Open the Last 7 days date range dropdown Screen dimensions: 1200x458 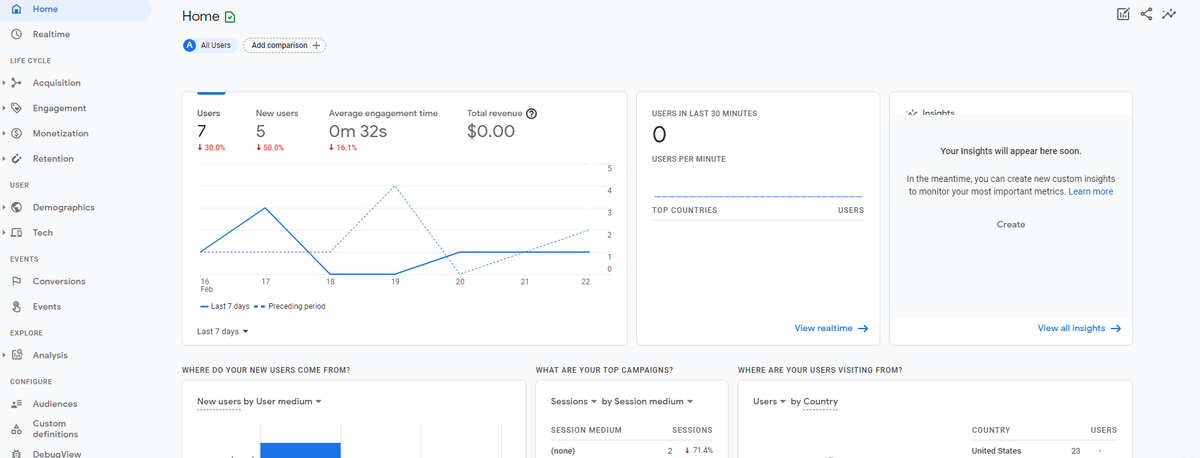pos(223,331)
